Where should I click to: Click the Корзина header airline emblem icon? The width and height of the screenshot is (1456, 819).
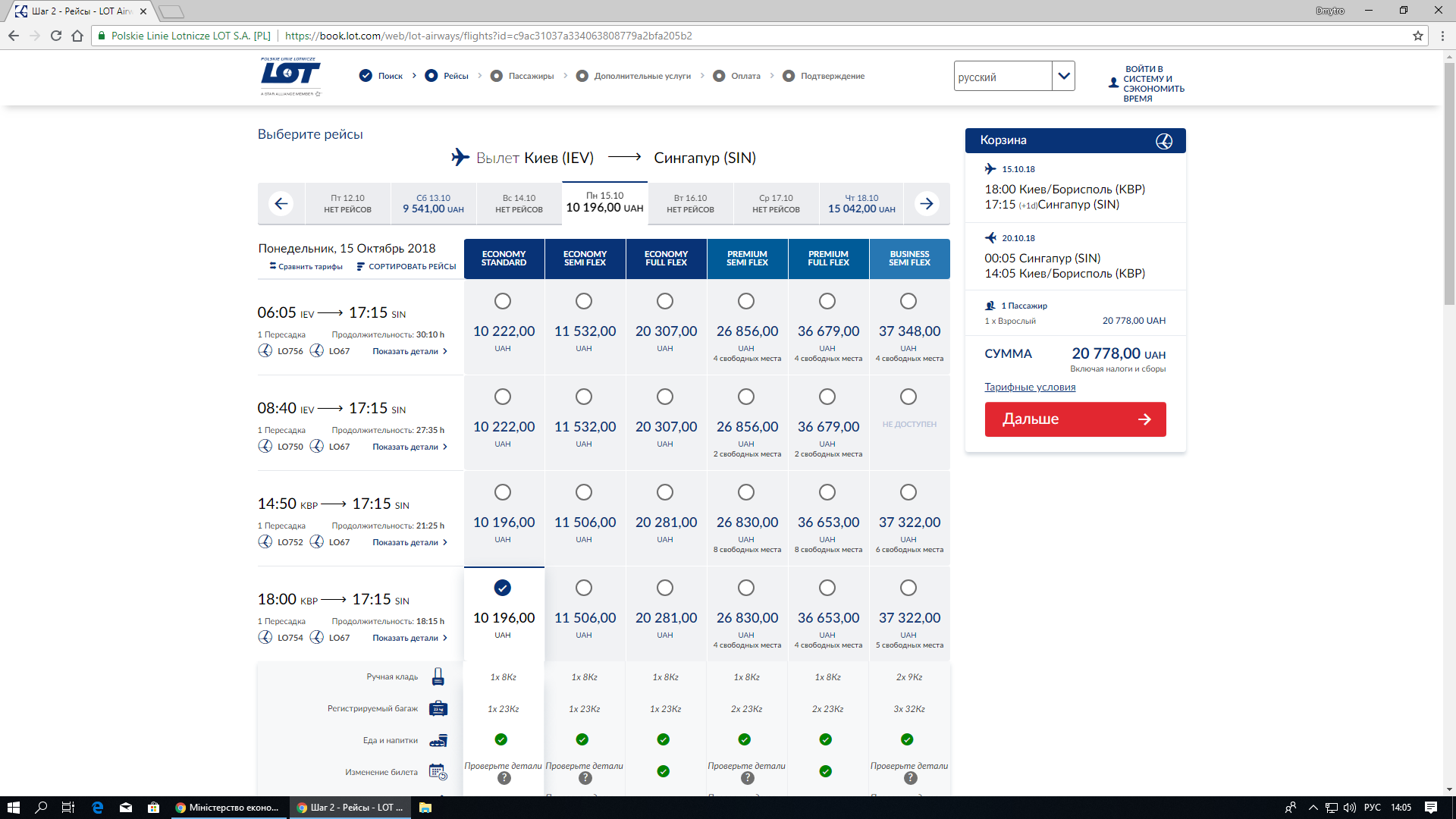click(1163, 141)
